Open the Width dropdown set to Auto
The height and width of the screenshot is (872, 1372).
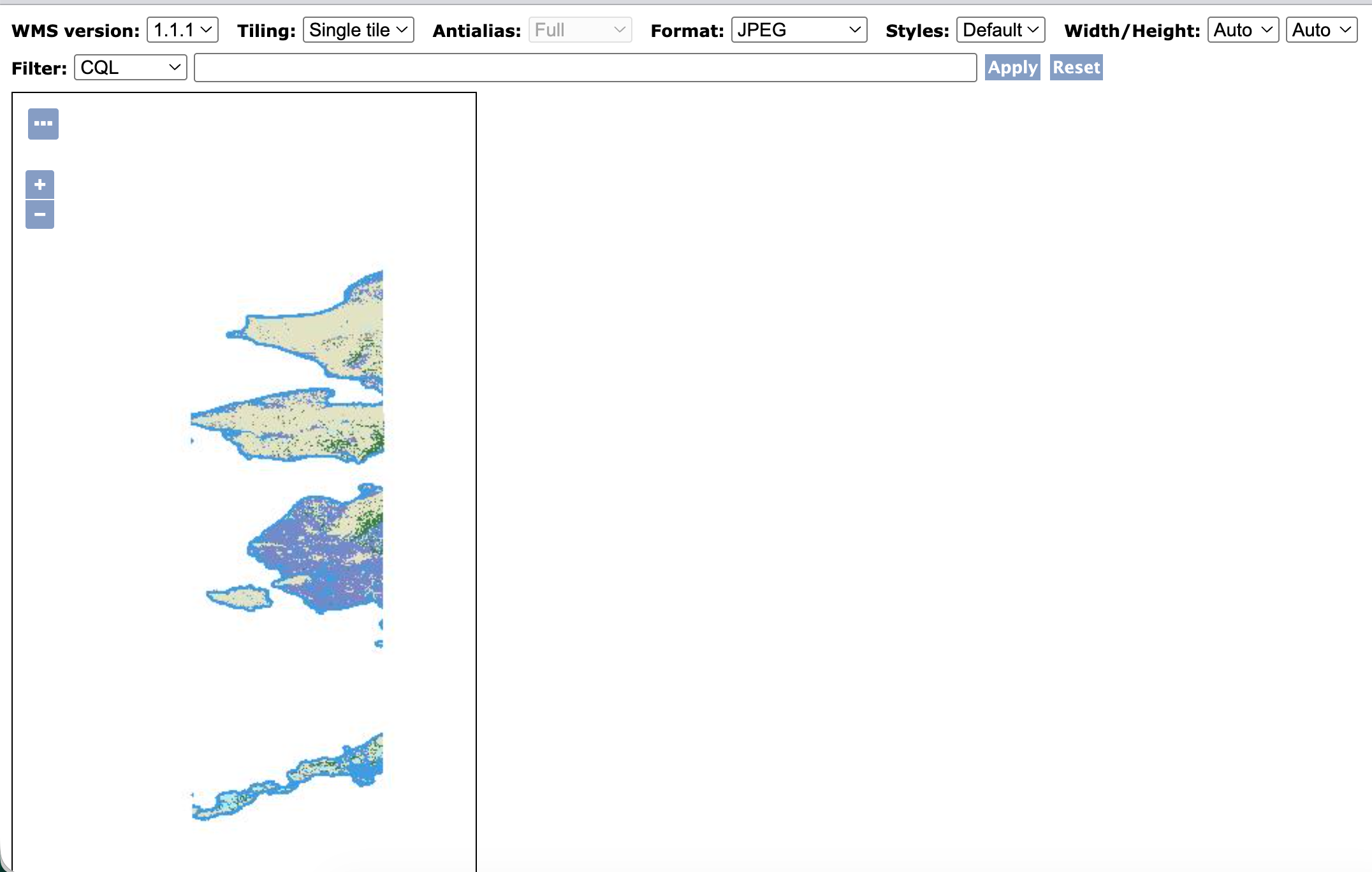pyautogui.click(x=1243, y=30)
